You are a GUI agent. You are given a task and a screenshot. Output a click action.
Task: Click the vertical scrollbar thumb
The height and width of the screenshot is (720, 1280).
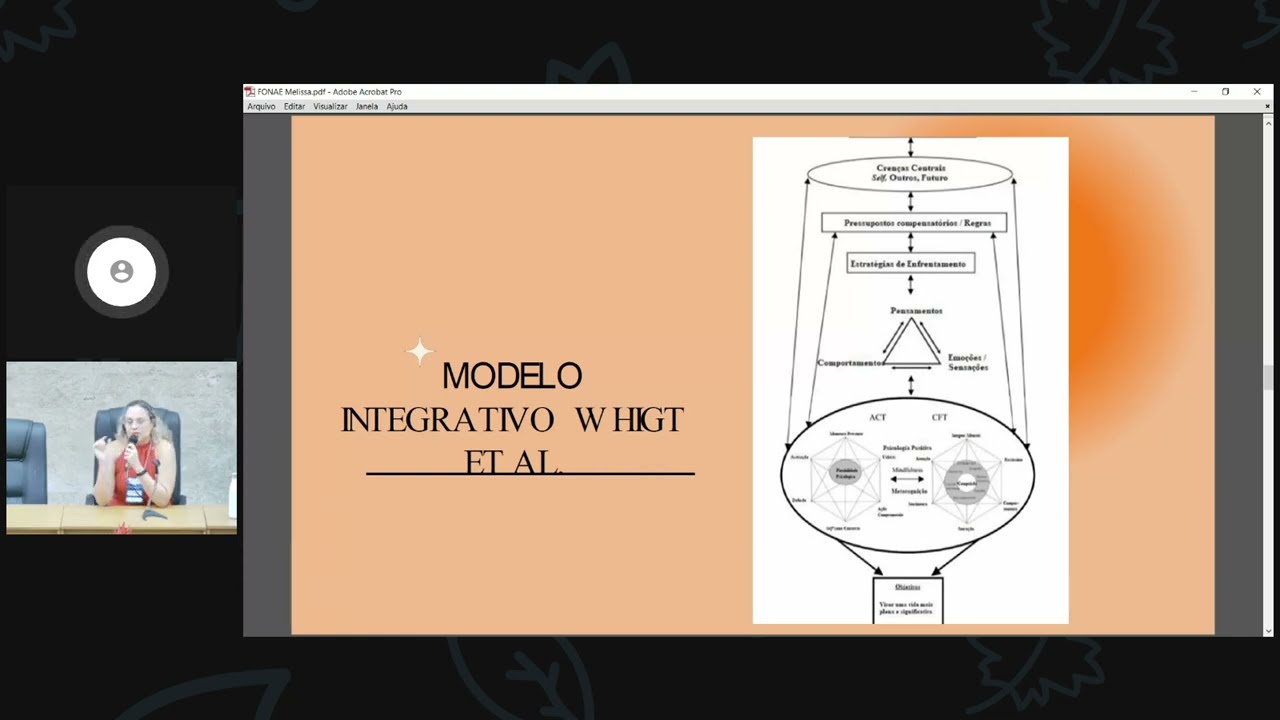point(1268,377)
